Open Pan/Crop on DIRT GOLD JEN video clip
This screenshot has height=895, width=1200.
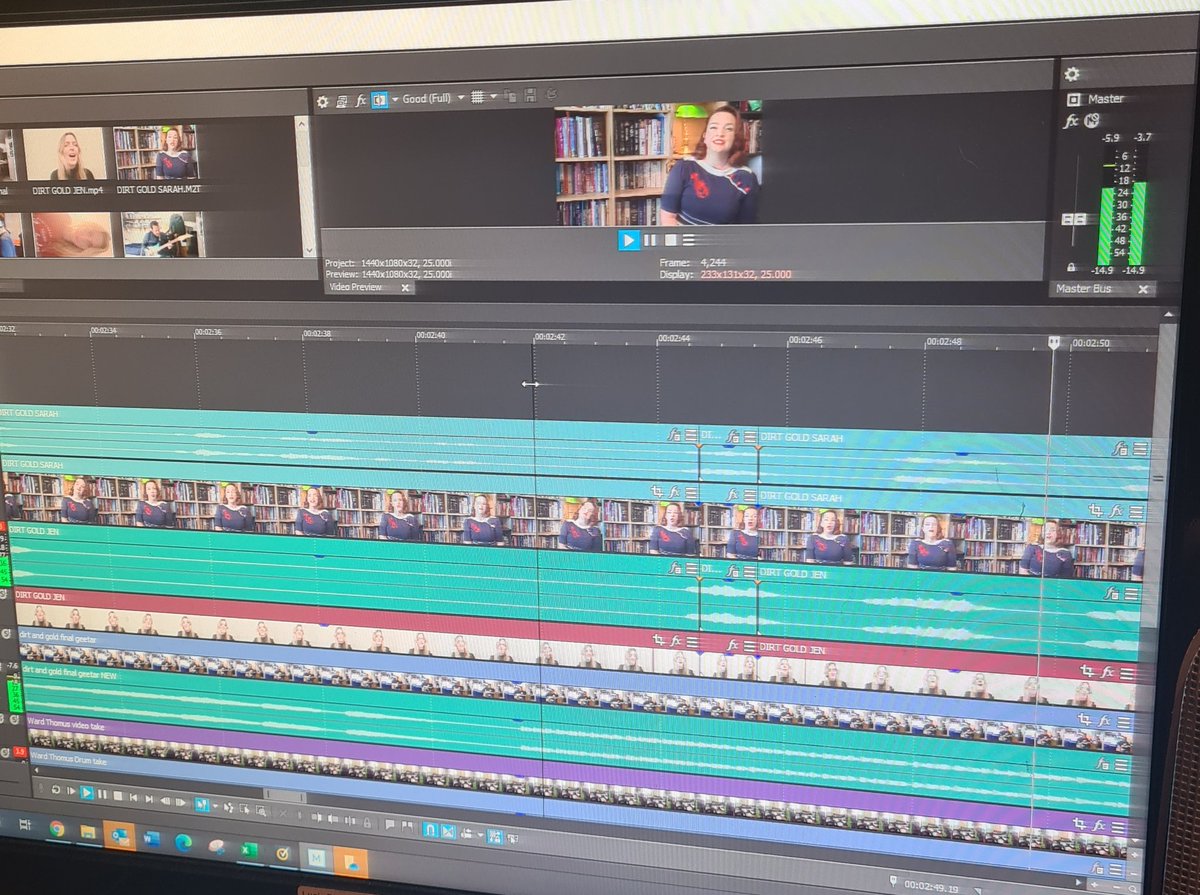point(659,640)
